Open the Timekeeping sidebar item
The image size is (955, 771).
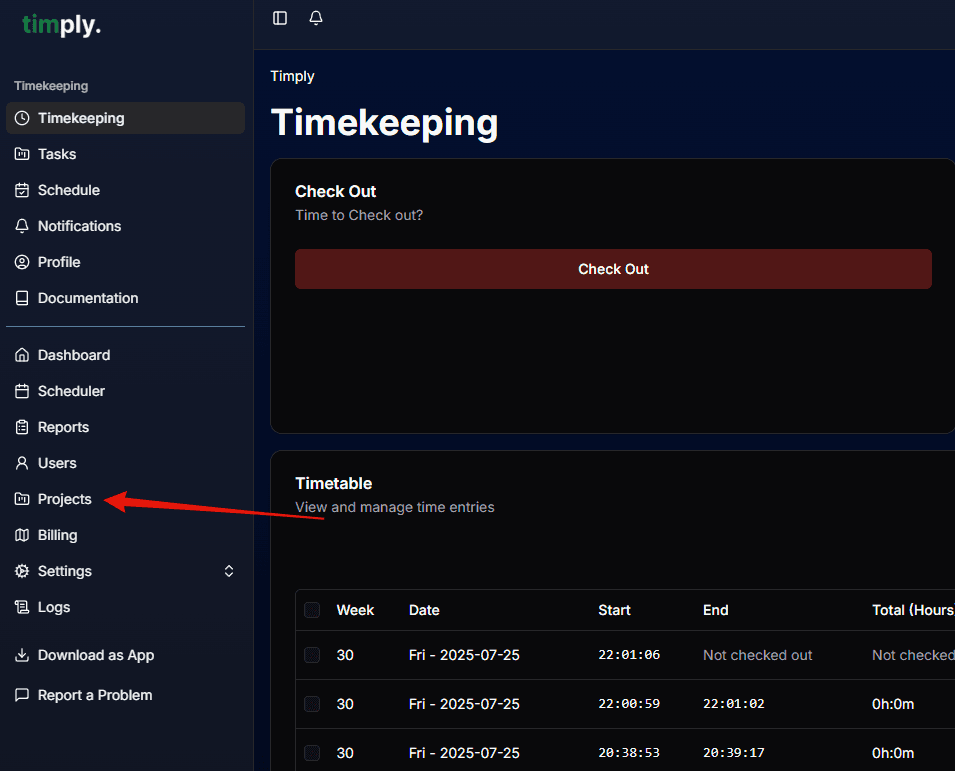[x=125, y=118]
